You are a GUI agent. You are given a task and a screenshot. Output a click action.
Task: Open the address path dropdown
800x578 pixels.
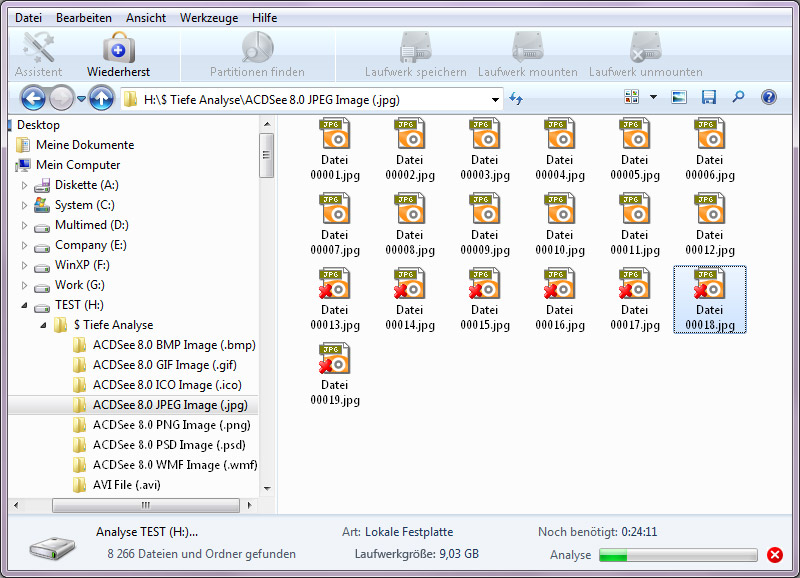point(496,99)
